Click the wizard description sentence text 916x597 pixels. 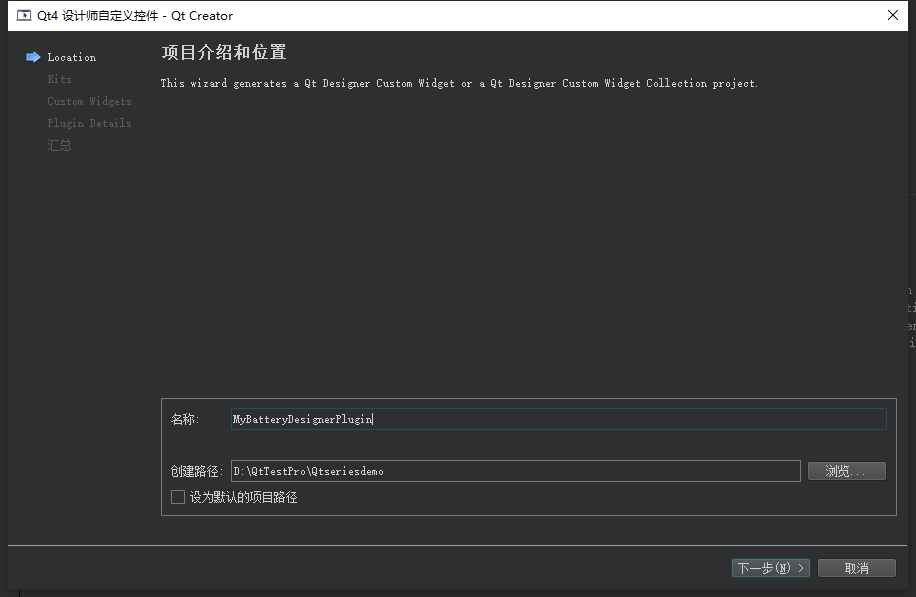tap(459, 84)
